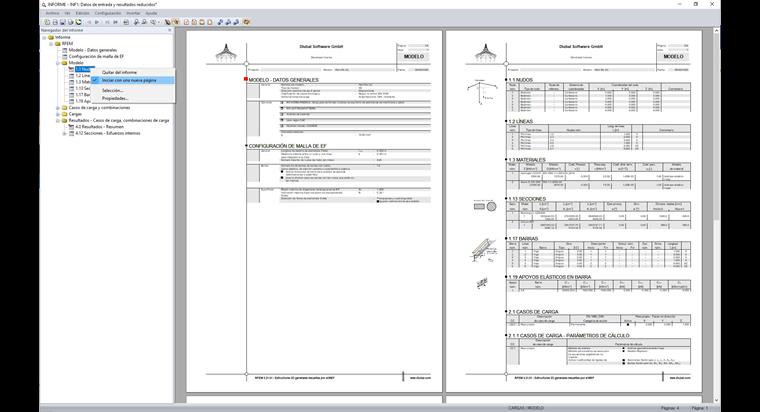Click icon beside 4.12 Secciones - Esfuerzos internos
The height and width of the screenshot is (412, 760).
[71, 133]
